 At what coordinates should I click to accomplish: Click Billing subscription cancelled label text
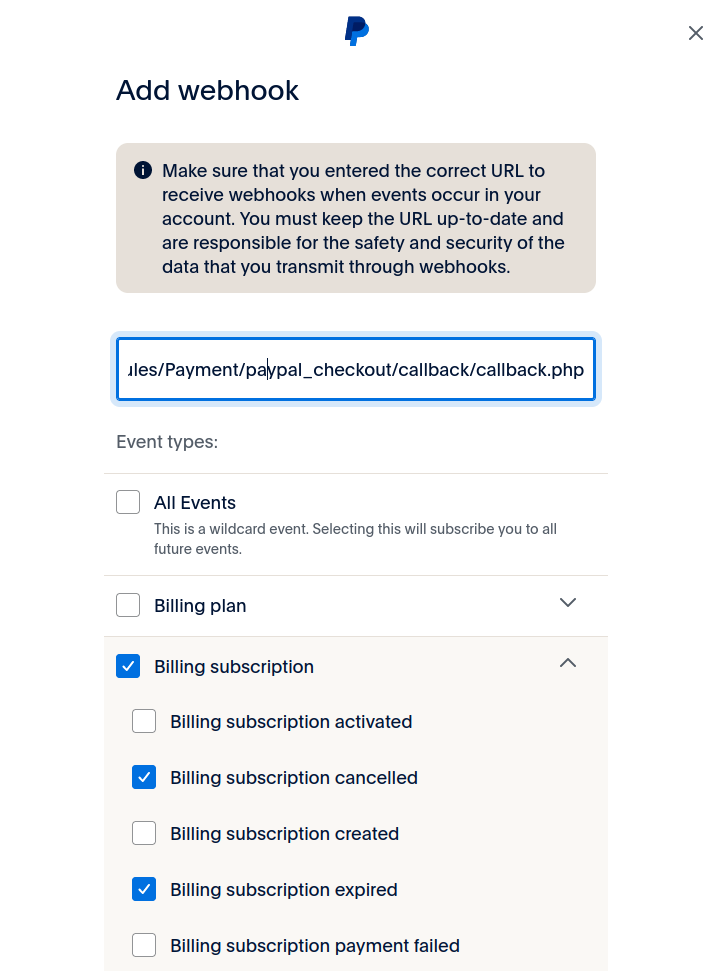click(294, 778)
